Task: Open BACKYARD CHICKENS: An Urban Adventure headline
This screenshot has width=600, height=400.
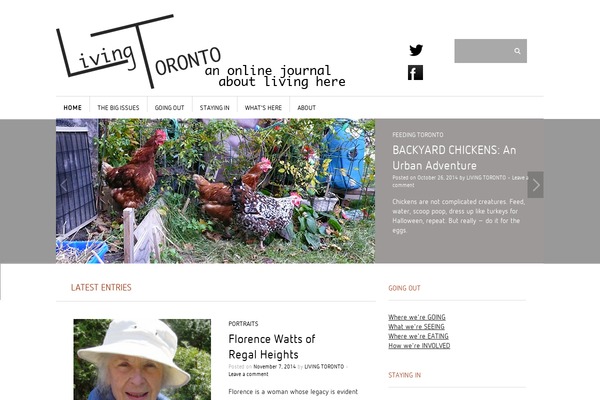Action: click(x=454, y=158)
